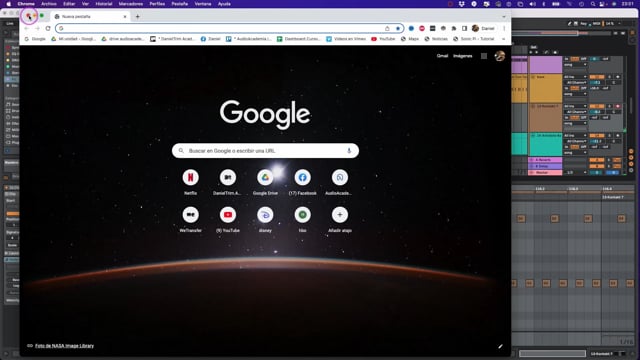
Task: Enable Draw Mode pencil in Ableton
Action: 569,24
